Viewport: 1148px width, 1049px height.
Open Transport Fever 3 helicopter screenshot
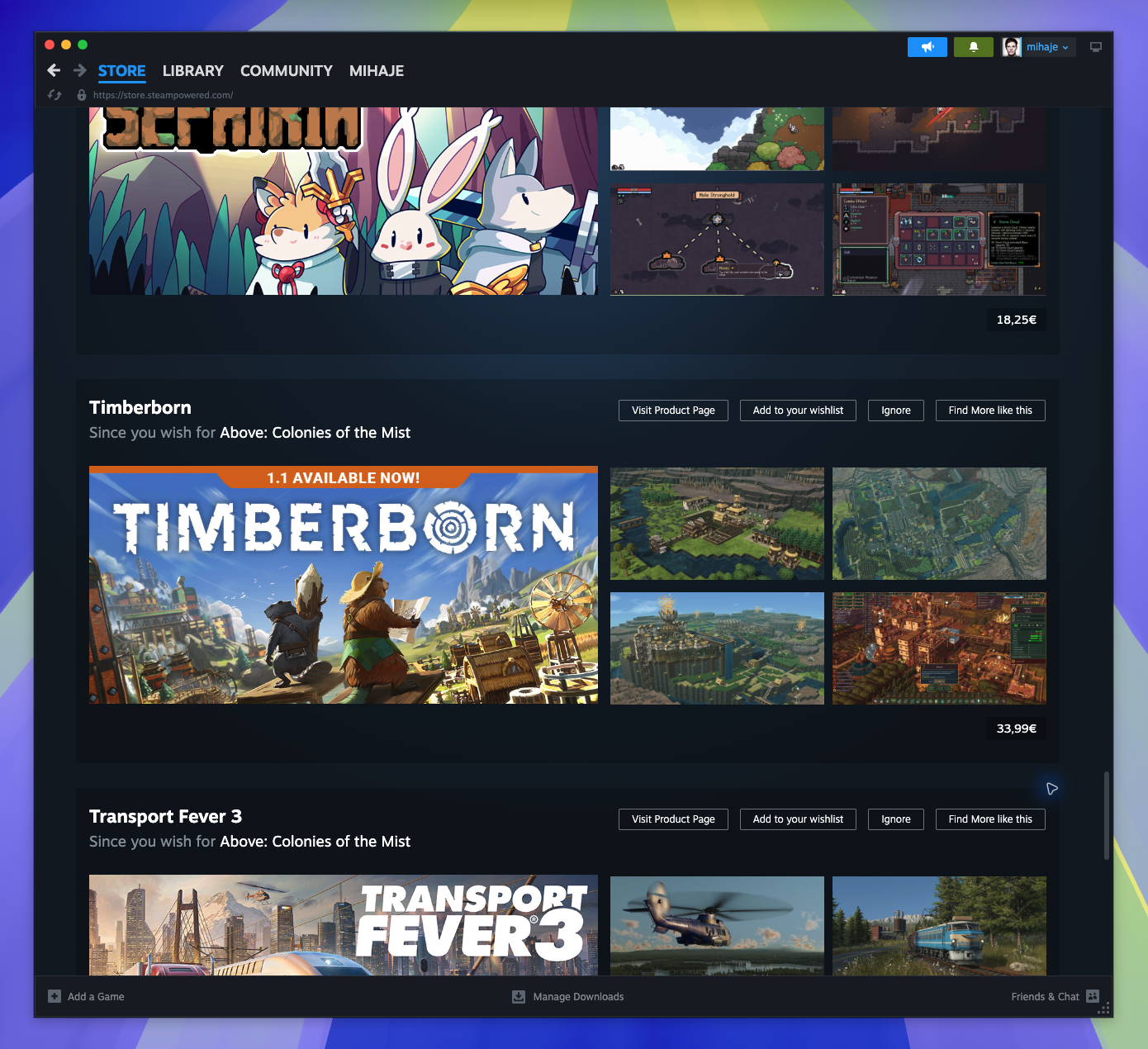[x=717, y=926]
